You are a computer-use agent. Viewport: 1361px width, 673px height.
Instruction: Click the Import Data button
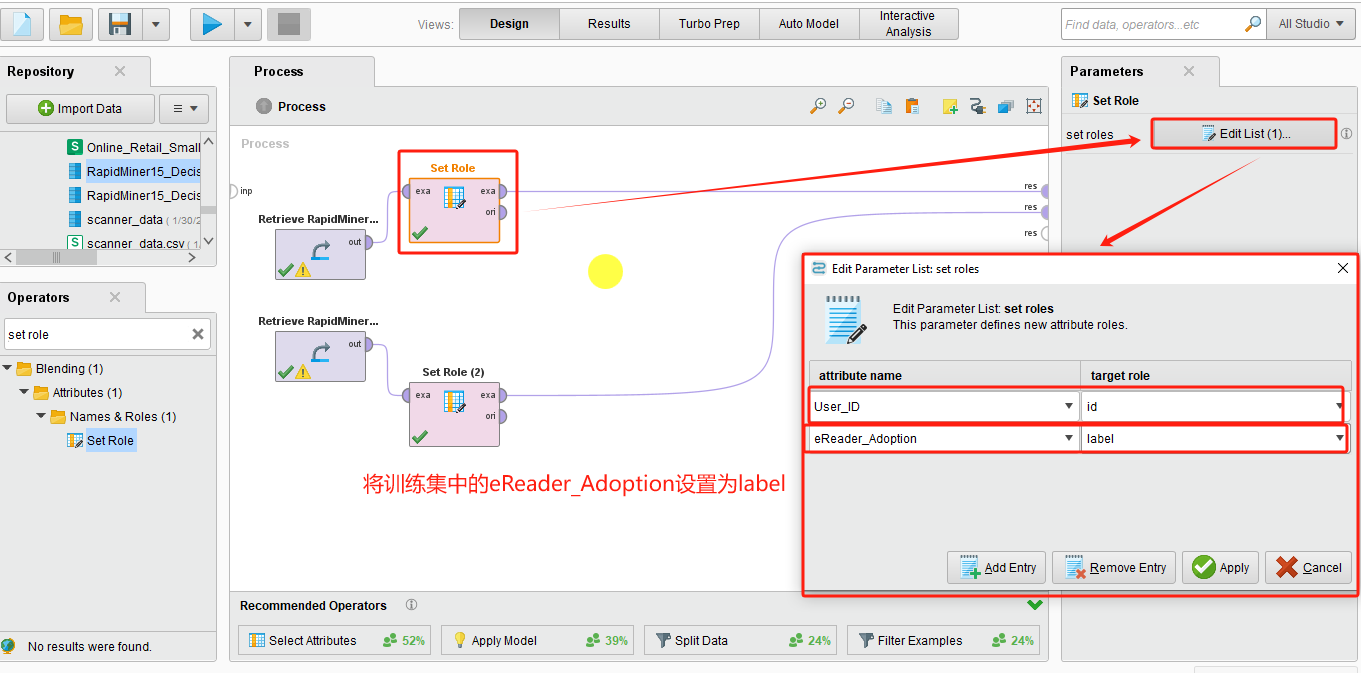[x=80, y=108]
